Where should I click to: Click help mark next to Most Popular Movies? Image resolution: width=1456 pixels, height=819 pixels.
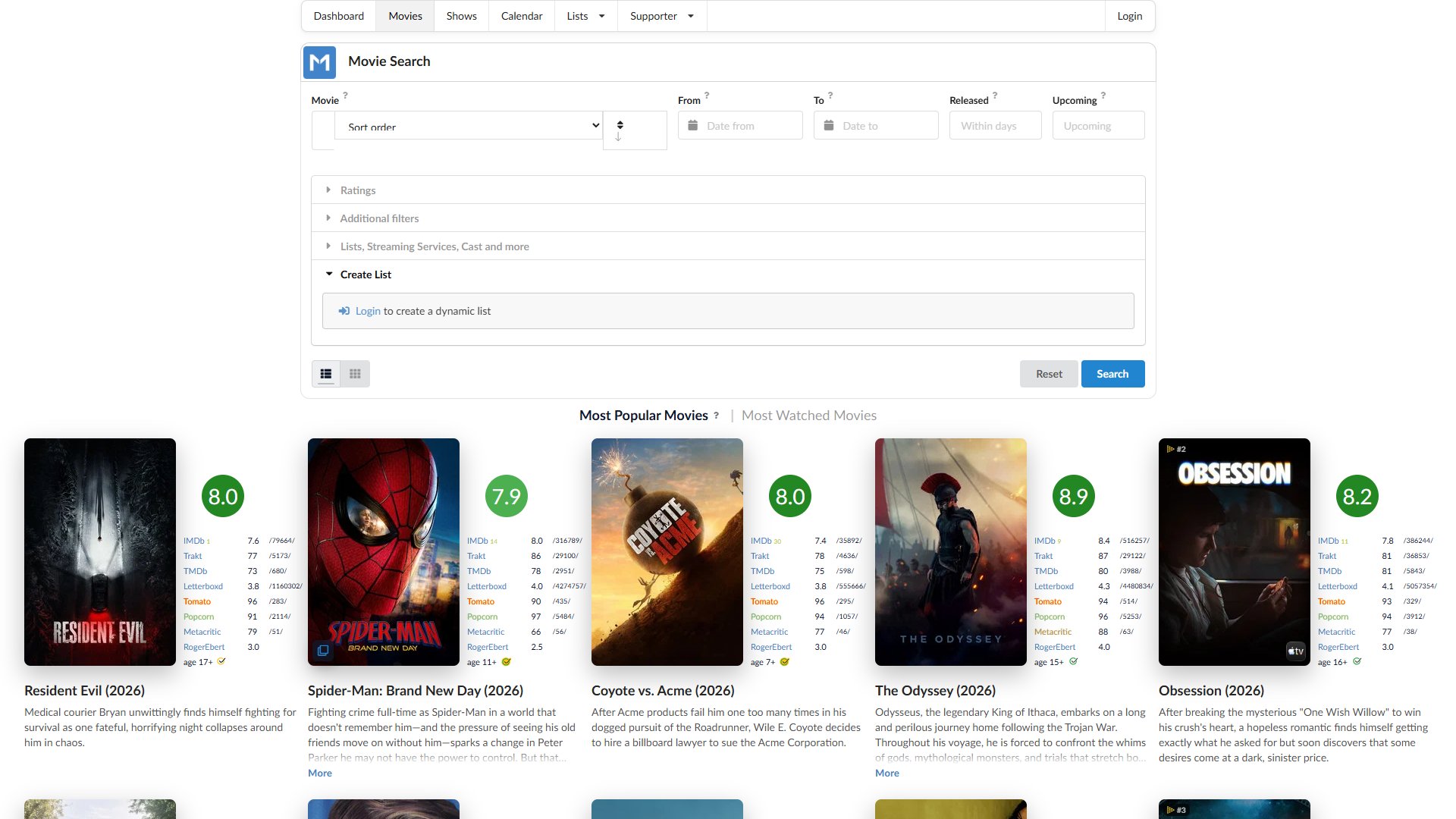click(716, 415)
